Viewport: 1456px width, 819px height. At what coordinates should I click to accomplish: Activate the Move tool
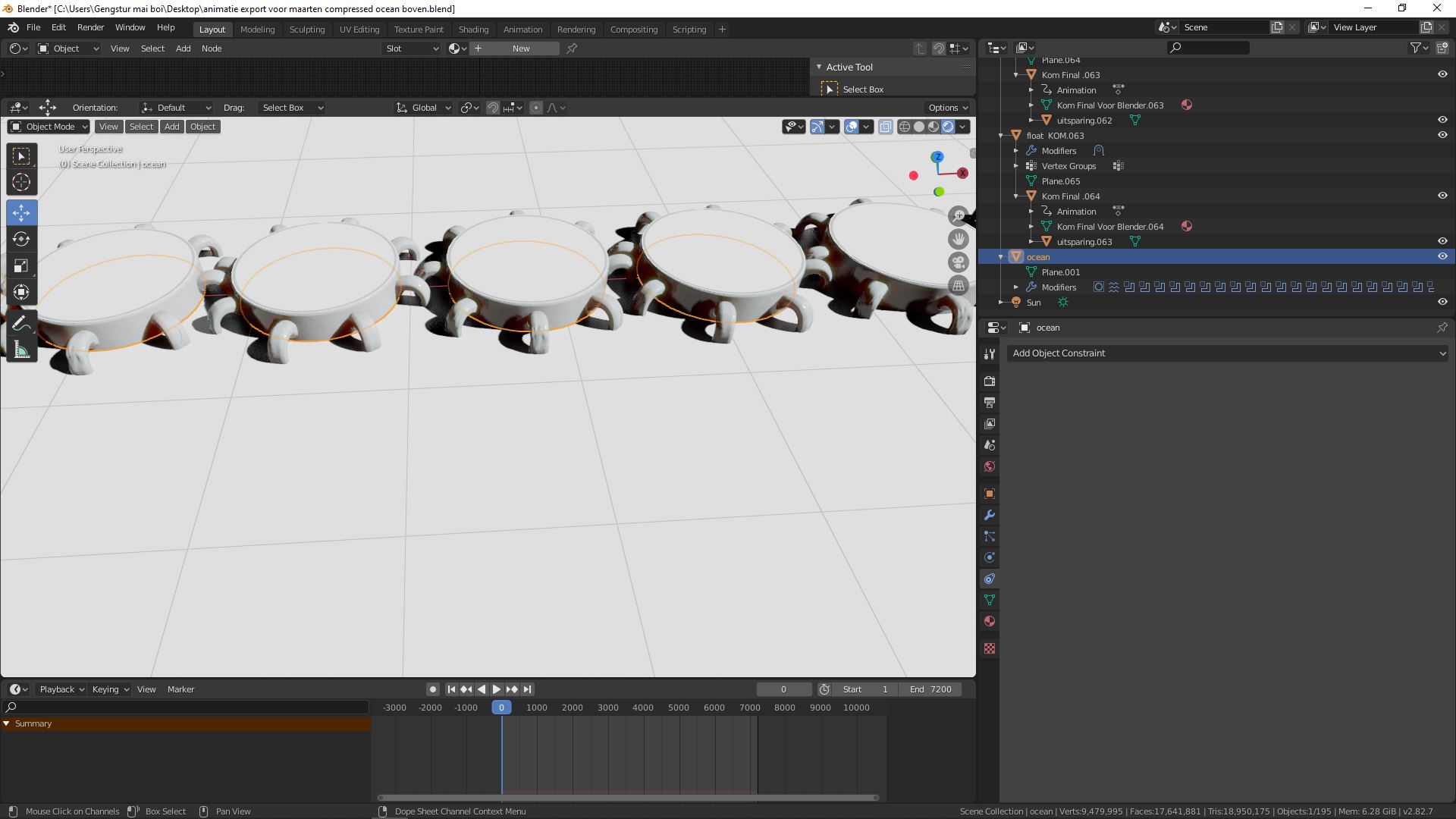(x=21, y=213)
